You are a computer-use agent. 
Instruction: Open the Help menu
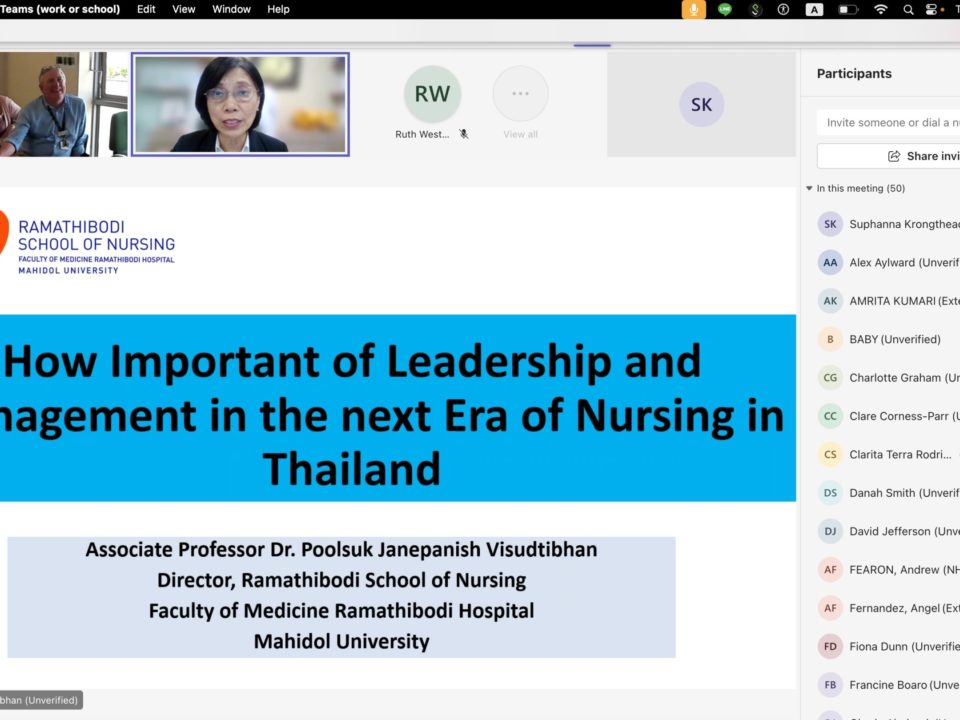click(278, 9)
